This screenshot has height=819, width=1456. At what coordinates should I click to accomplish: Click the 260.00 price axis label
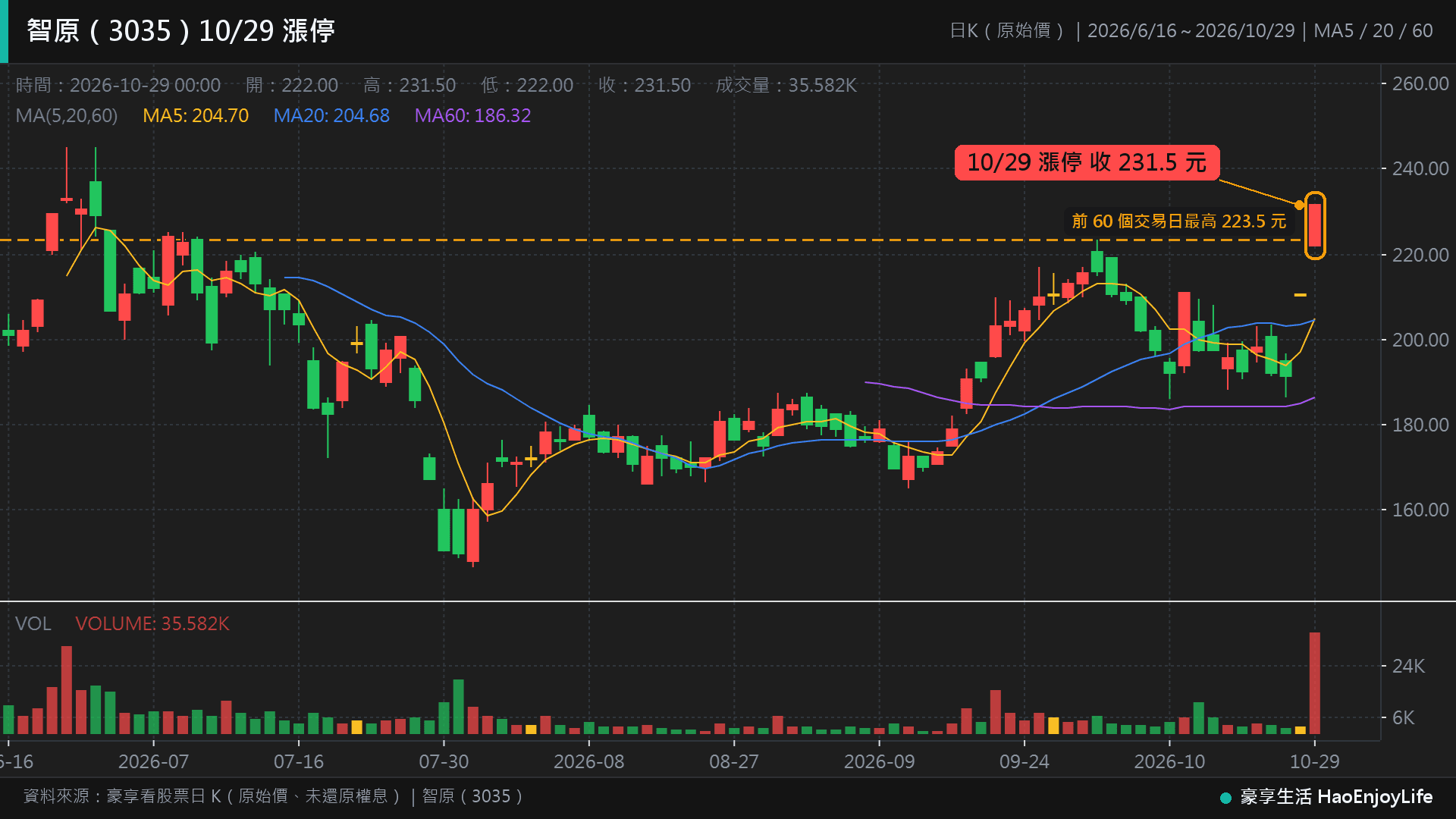click(1420, 83)
